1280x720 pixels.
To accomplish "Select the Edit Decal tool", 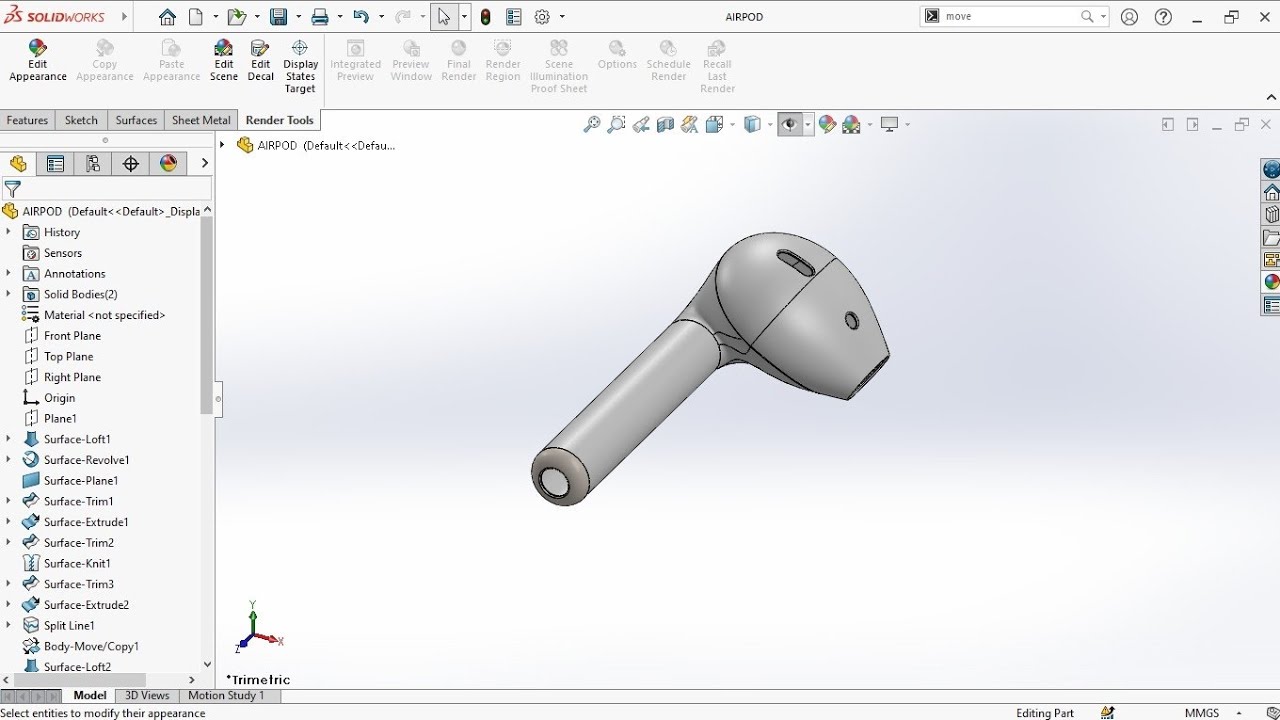I will (260, 61).
